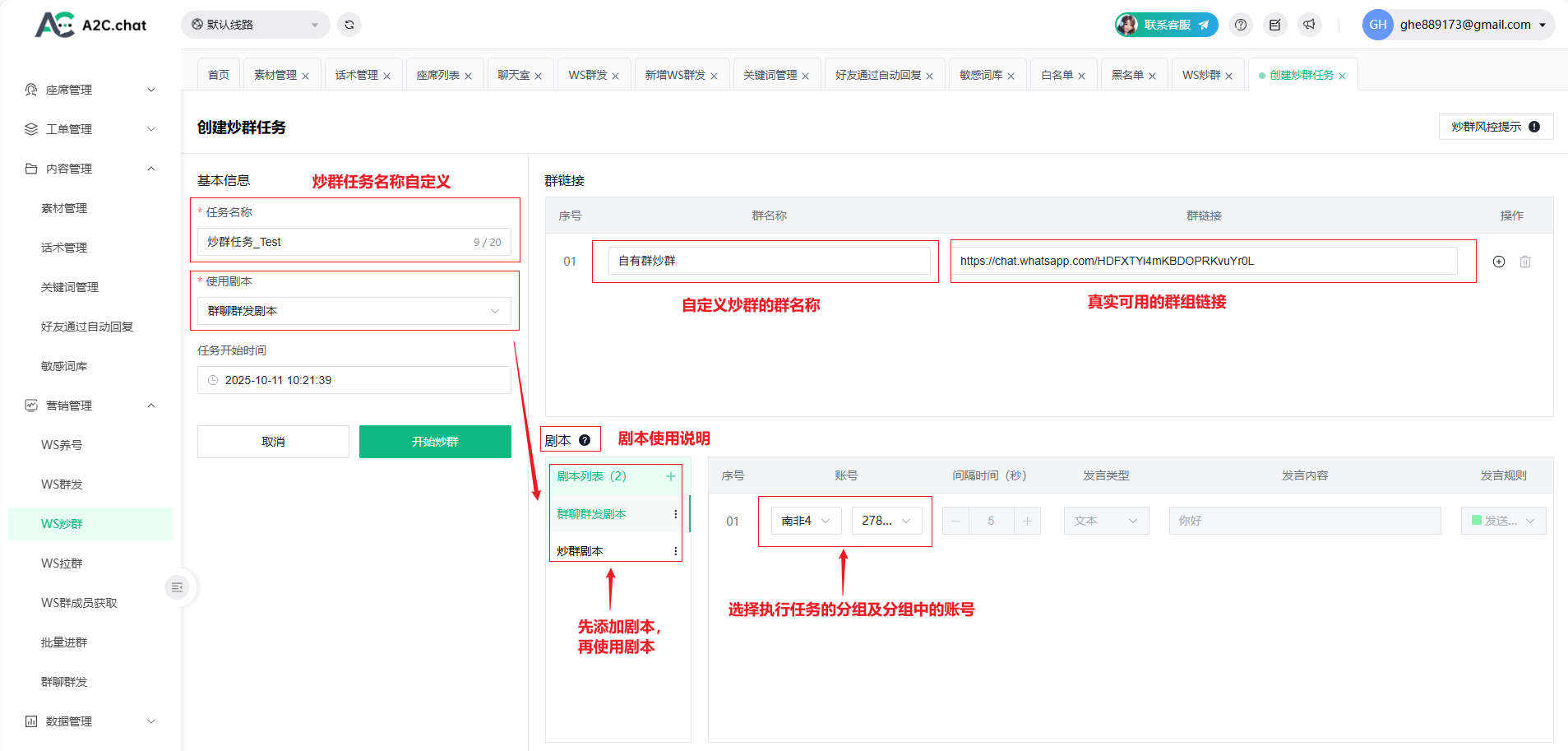Click the 取消 button
1568x751 pixels.
[273, 442]
